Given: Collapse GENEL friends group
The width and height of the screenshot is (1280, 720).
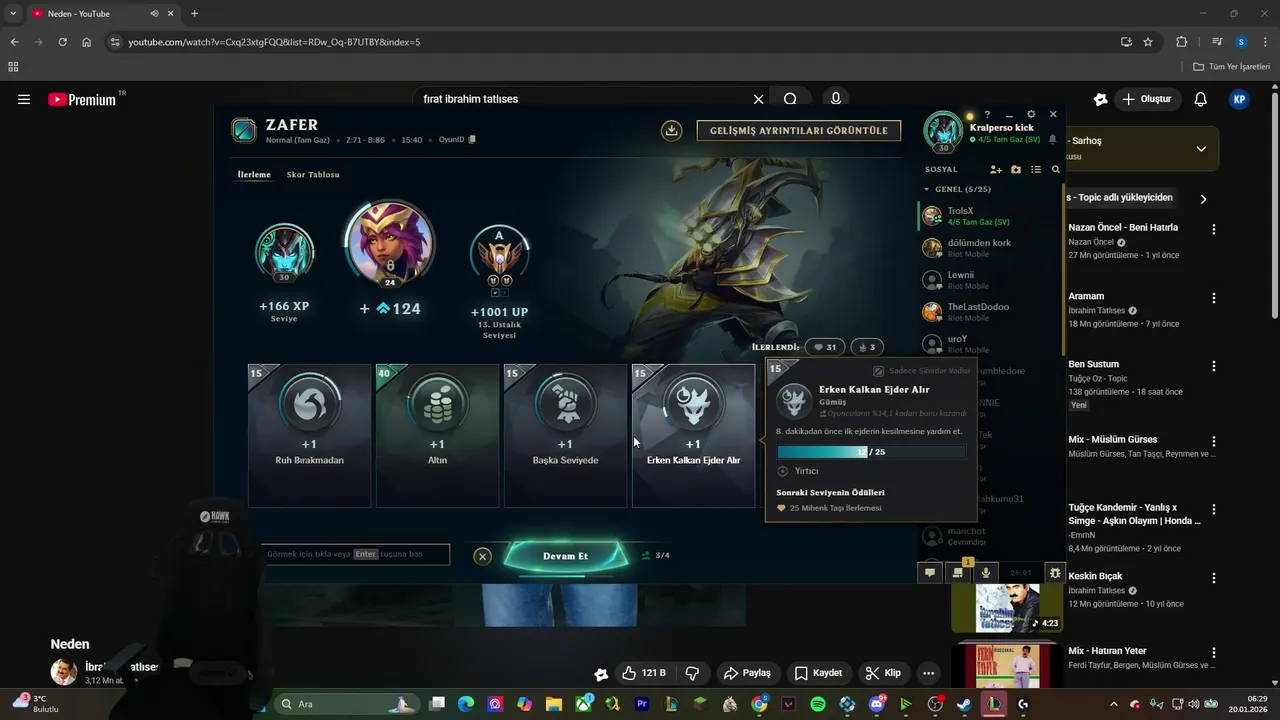Looking at the screenshot, I should tap(927, 189).
